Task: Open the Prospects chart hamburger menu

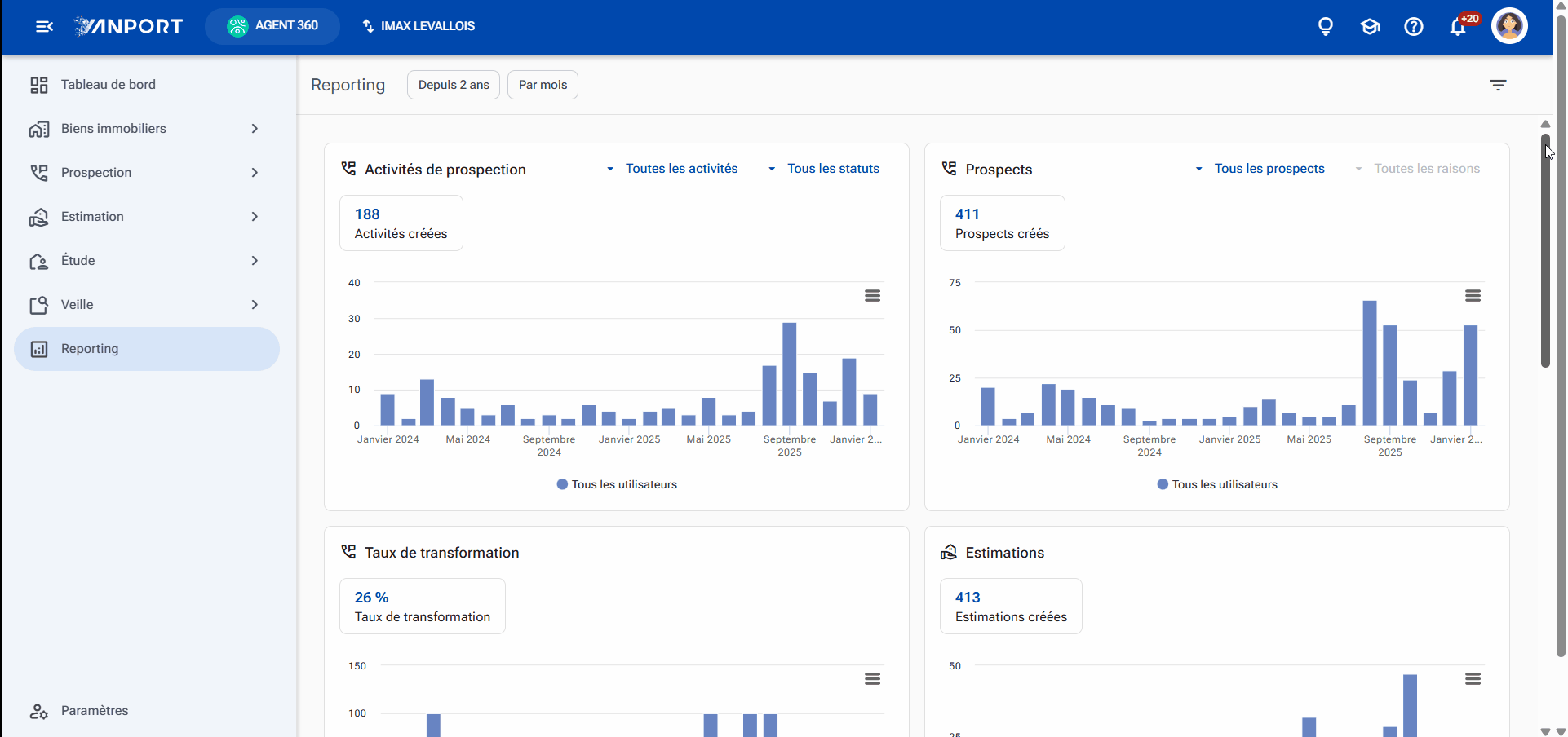Action: pos(1473,295)
